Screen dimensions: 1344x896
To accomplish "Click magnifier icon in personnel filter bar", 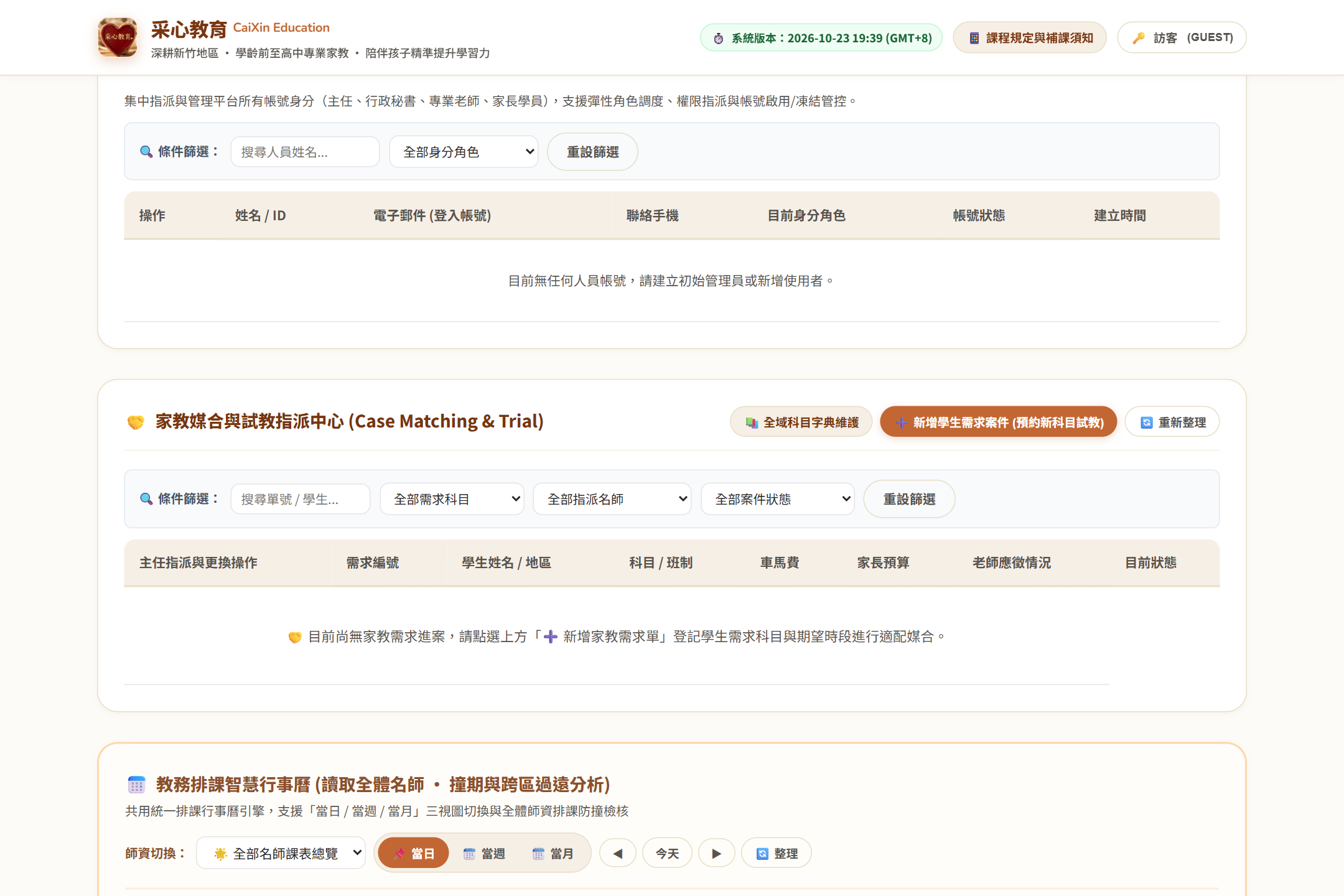I will point(146,152).
